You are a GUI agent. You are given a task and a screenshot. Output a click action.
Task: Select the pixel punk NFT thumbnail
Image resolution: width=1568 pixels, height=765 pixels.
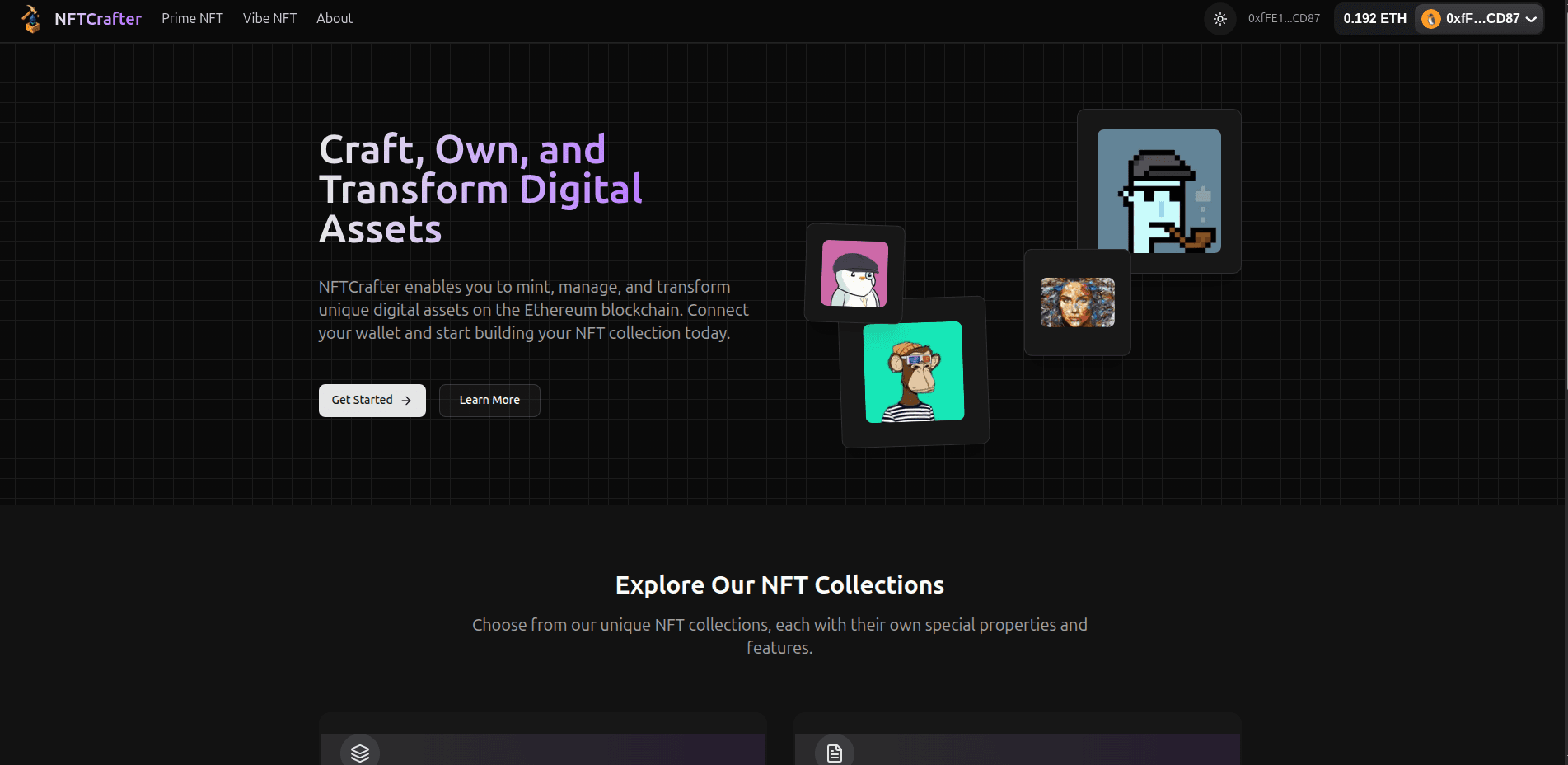click(1158, 191)
